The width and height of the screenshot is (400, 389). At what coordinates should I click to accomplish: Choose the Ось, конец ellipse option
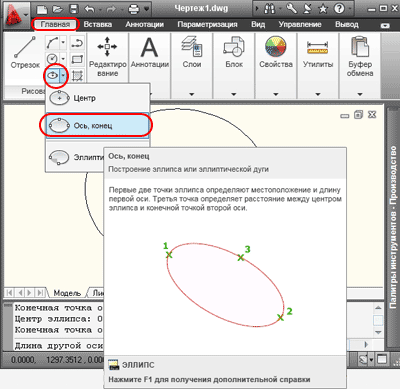(x=97, y=125)
